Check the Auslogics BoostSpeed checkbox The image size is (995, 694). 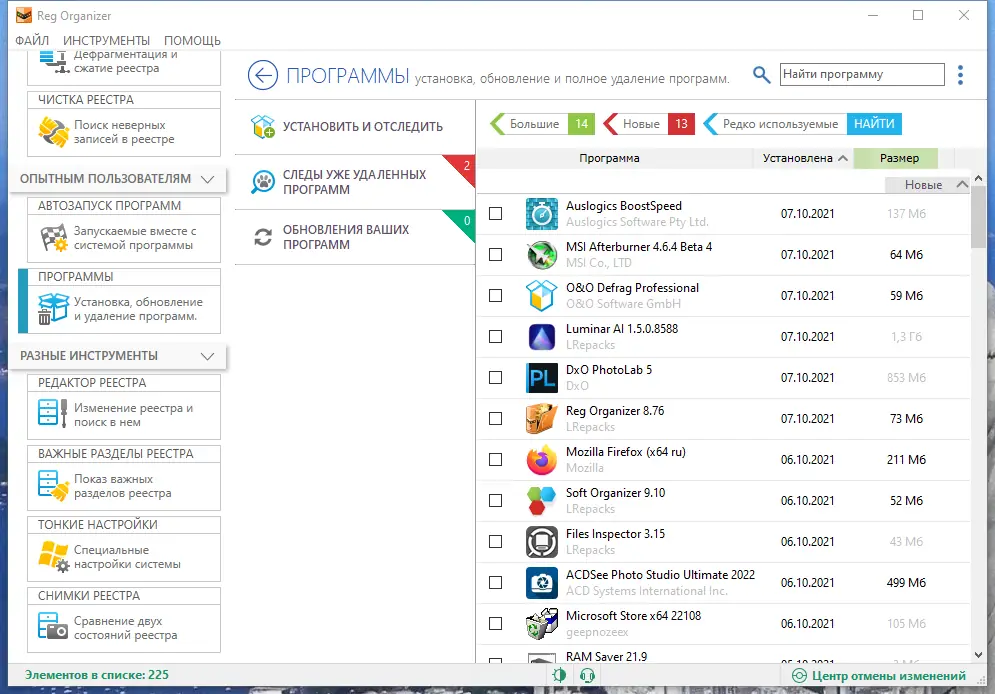(x=496, y=214)
